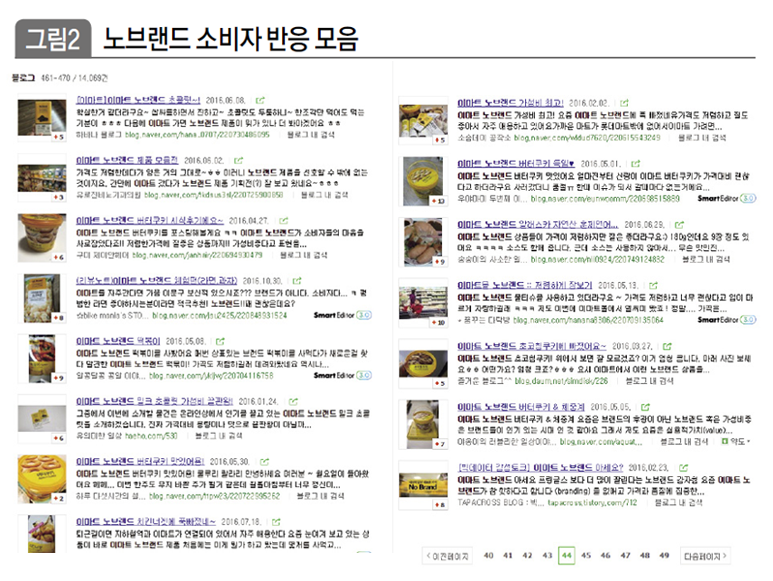This screenshot has height=581, width=773.
Task: Click Smart Editor 3.0 badge on 체험전(라면,과자) result
Action: tap(343, 315)
